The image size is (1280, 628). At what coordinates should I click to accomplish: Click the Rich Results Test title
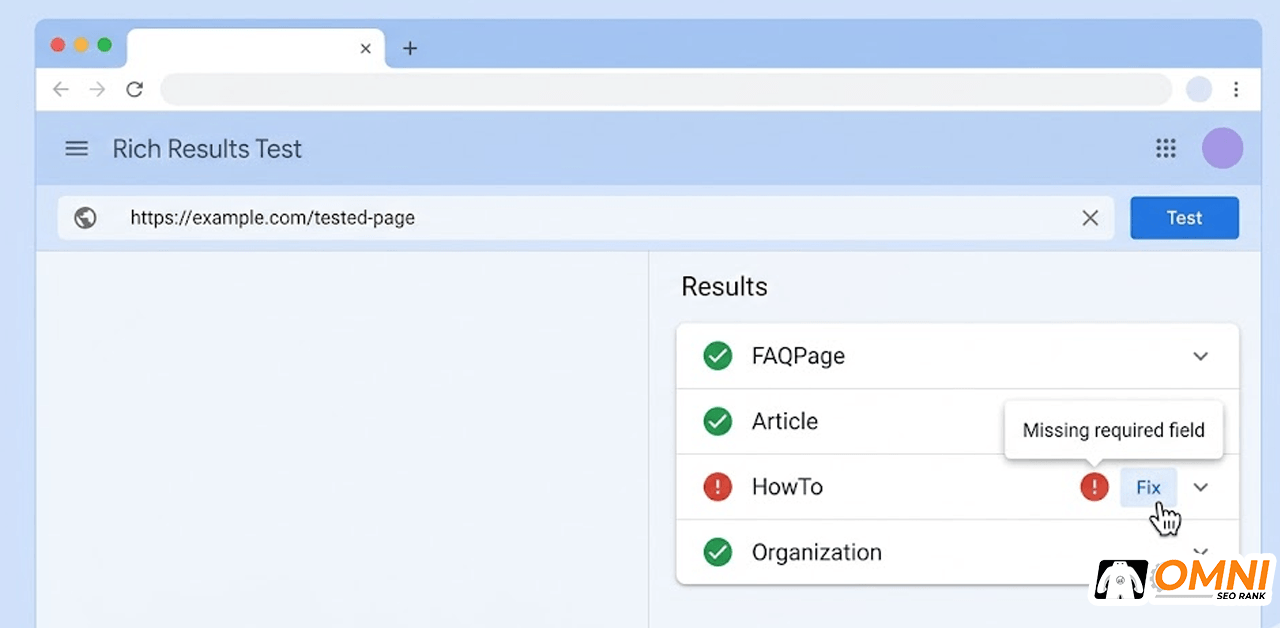coord(207,149)
